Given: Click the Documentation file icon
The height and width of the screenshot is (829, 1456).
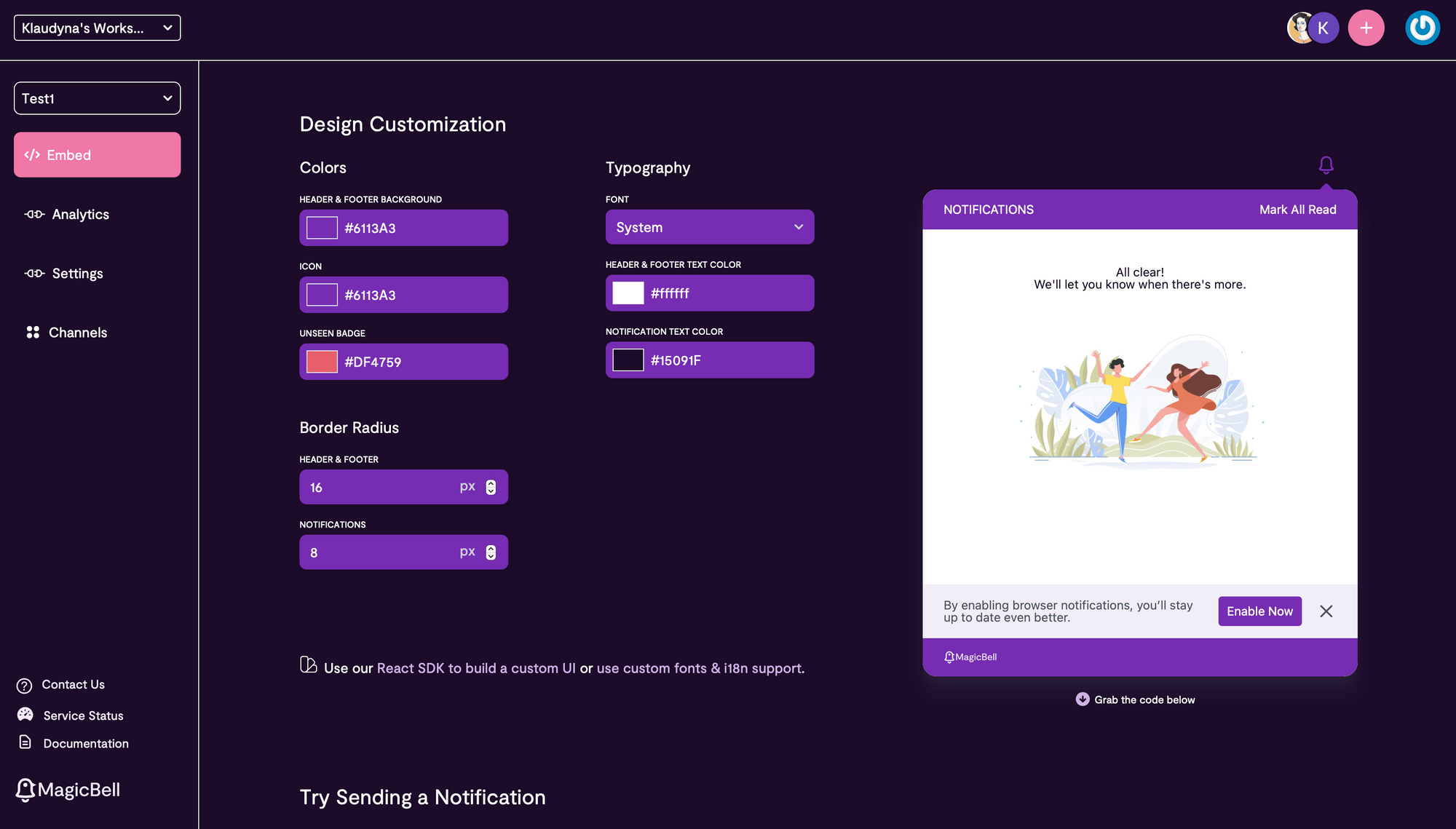Looking at the screenshot, I should tap(25, 742).
